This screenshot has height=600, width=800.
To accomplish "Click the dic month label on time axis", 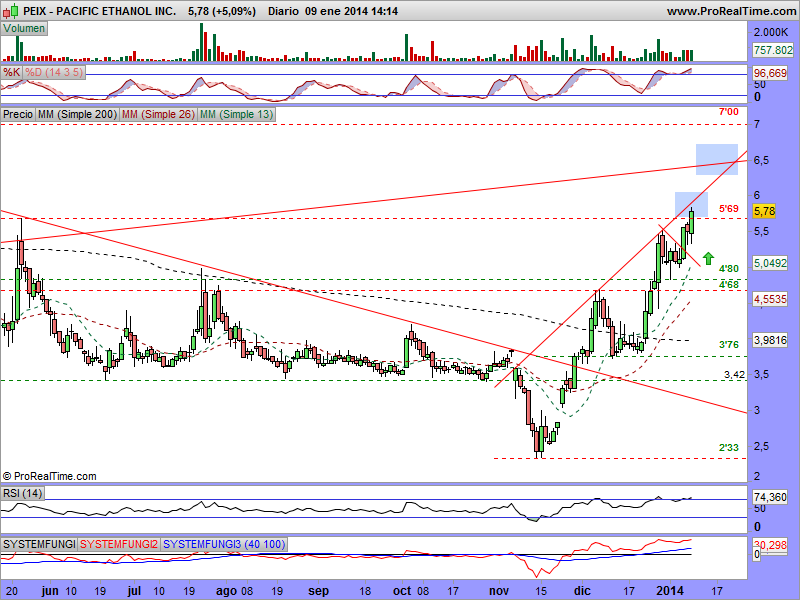I will pyautogui.click(x=582, y=591).
